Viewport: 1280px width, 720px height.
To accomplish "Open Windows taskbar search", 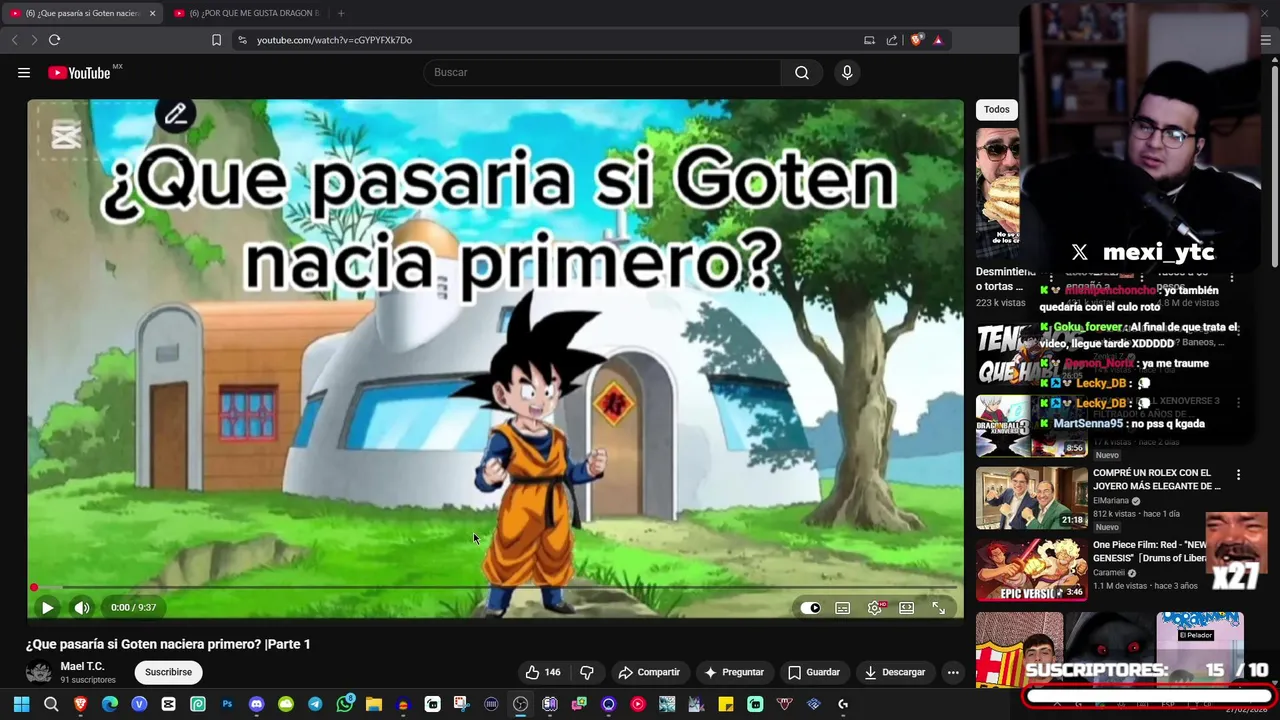I will point(51,704).
